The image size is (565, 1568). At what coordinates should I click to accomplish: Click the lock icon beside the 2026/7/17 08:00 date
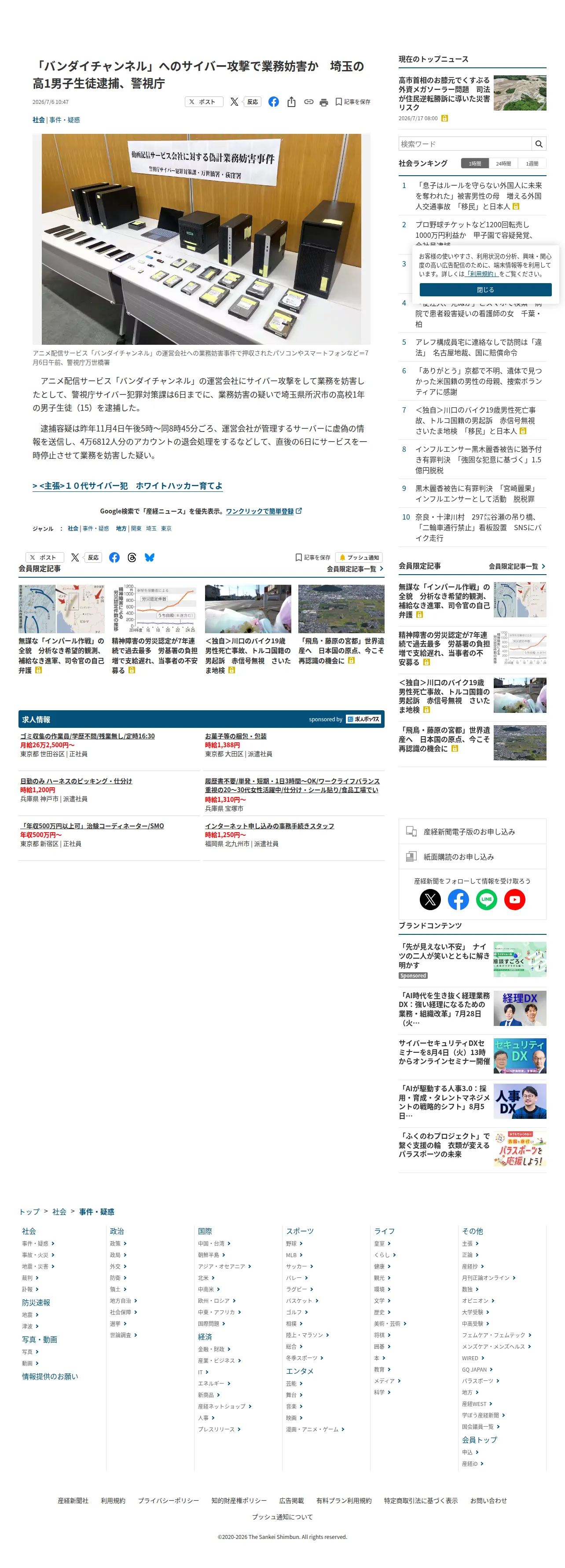(444, 118)
